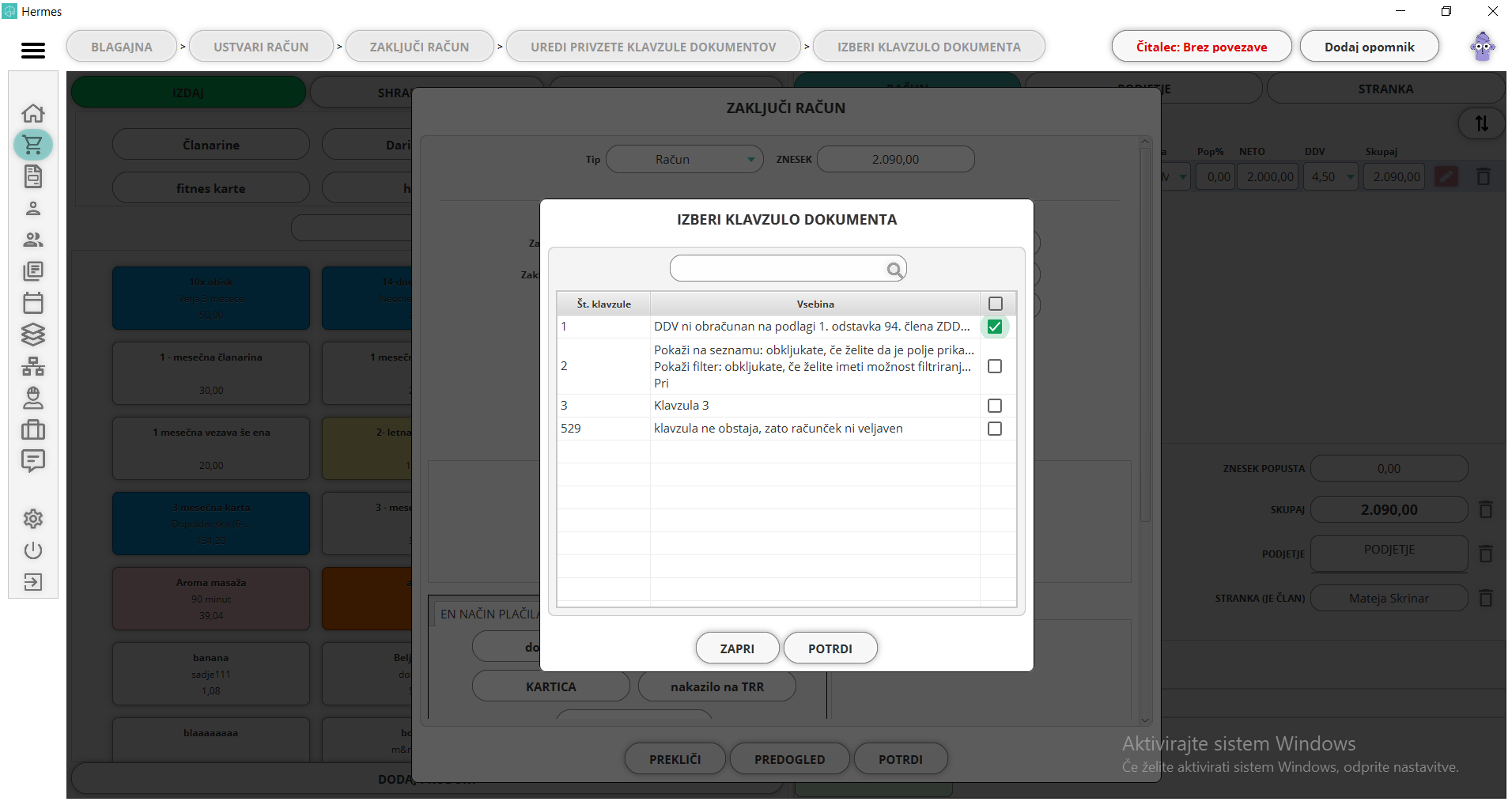Screen dimensions: 1512x809
Task: Select the 10x obisk blue product tile
Action: (x=211, y=298)
